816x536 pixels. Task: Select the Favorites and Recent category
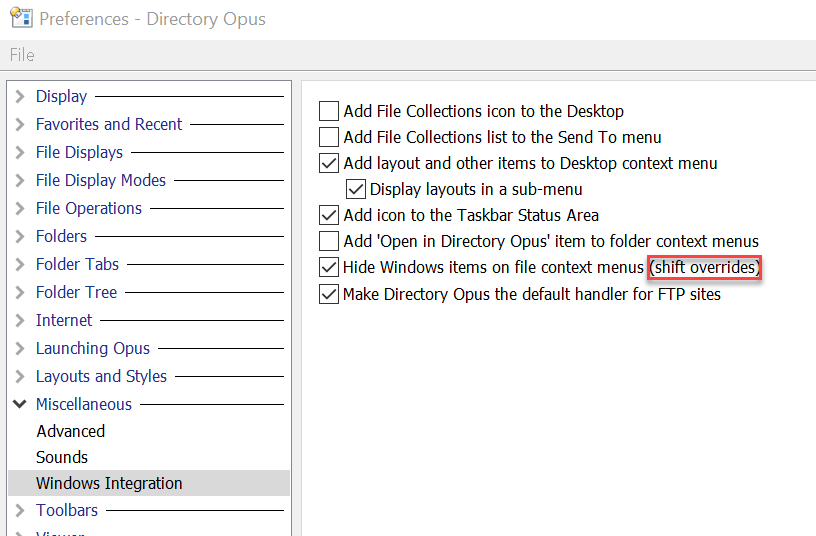pyautogui.click(x=109, y=124)
